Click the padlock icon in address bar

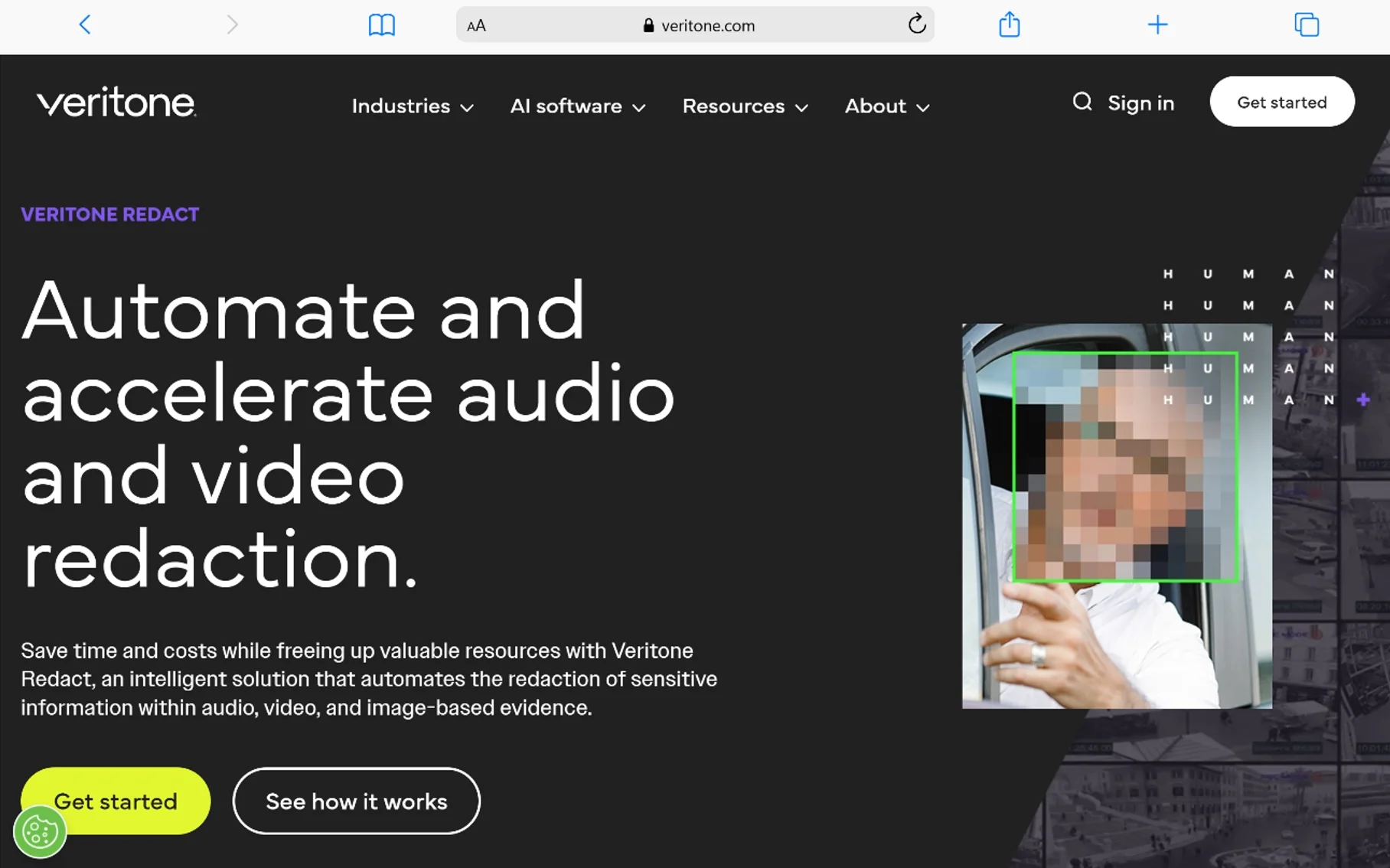(648, 25)
